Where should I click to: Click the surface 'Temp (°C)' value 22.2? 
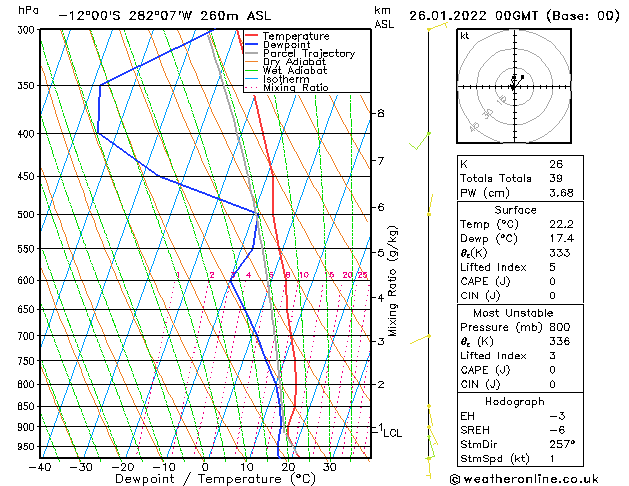pyautogui.click(x=561, y=224)
